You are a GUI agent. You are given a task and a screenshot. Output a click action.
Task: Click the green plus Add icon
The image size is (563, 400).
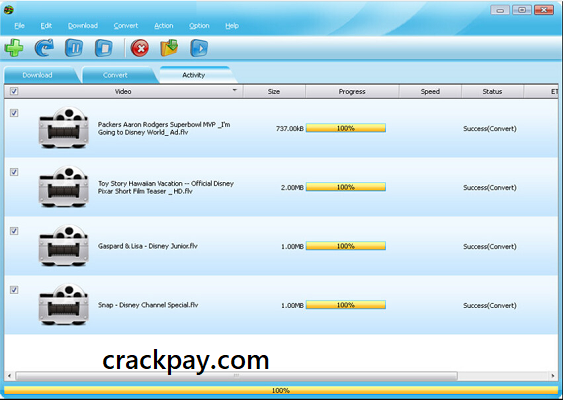[x=14, y=48]
